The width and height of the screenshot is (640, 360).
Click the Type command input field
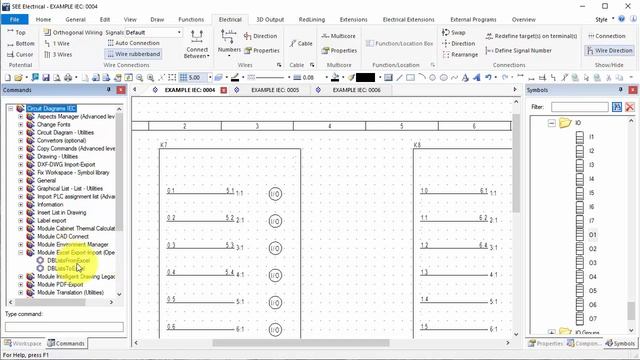[x=64, y=327]
